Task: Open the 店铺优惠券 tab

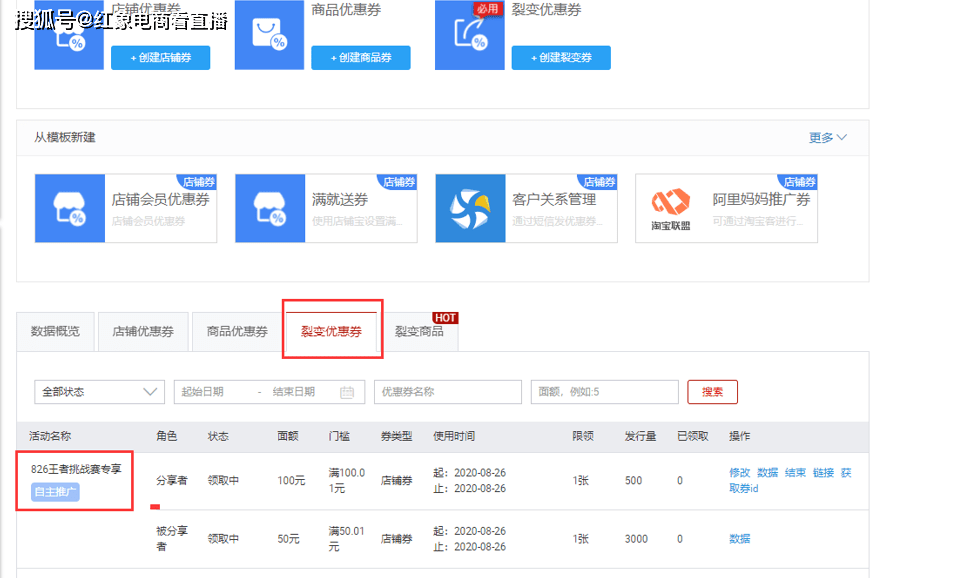Action: (x=143, y=331)
